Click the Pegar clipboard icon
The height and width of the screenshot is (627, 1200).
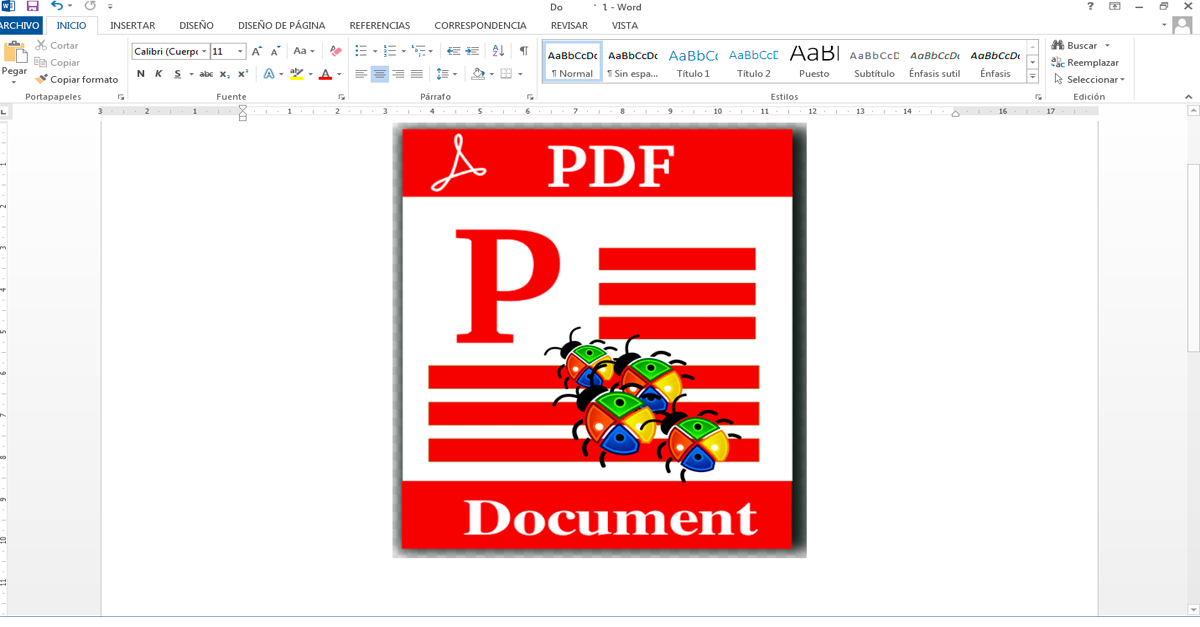coord(15,53)
